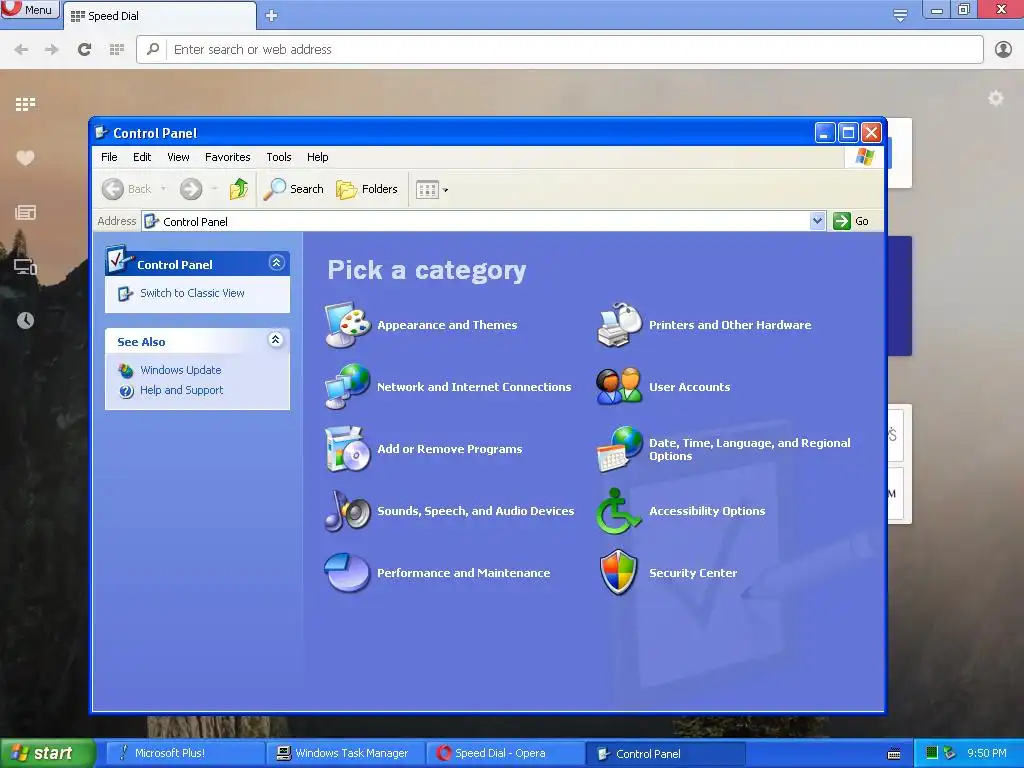Screen dimensions: 1024x768
Task: Open Accessibility Options wheelchair icon
Action: (x=618, y=511)
